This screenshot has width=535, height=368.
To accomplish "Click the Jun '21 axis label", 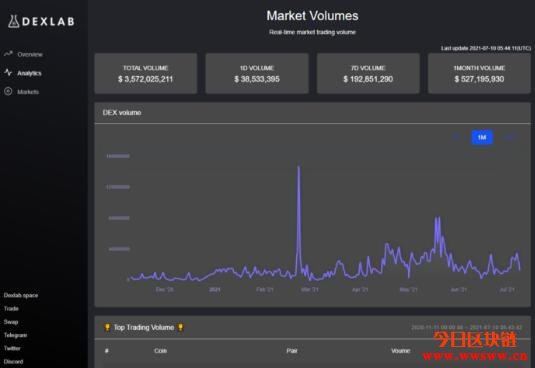I will pos(459,290).
